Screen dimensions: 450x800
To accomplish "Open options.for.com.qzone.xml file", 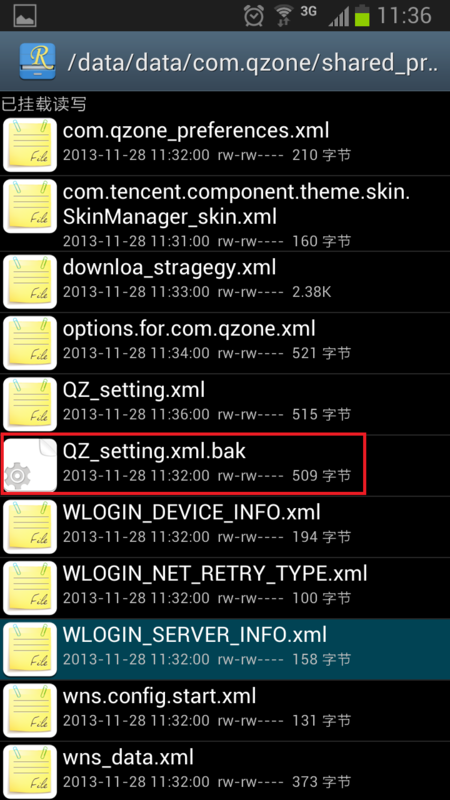I will (225, 343).
